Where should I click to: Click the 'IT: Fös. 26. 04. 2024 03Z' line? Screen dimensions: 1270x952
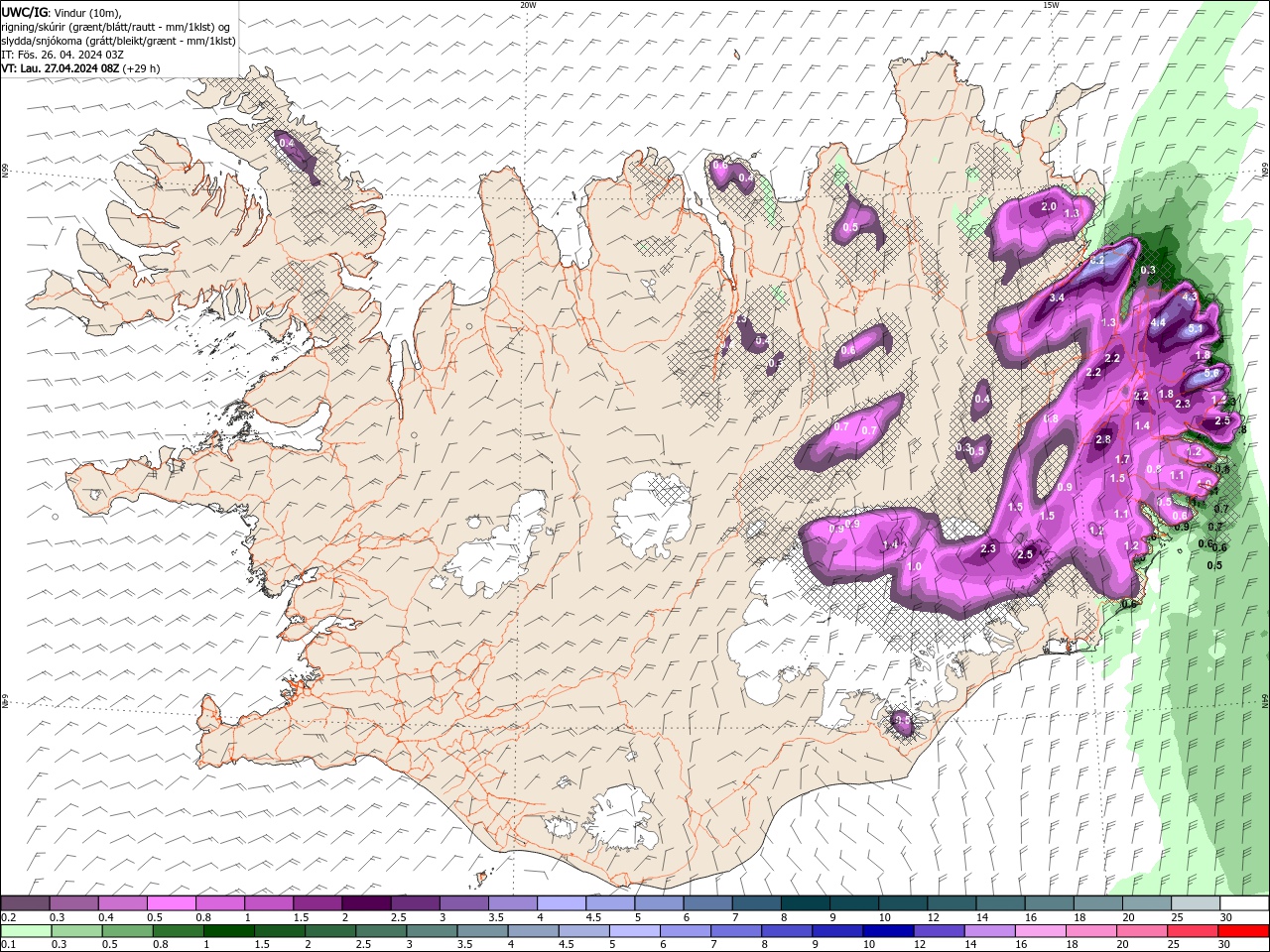[x=62, y=55]
